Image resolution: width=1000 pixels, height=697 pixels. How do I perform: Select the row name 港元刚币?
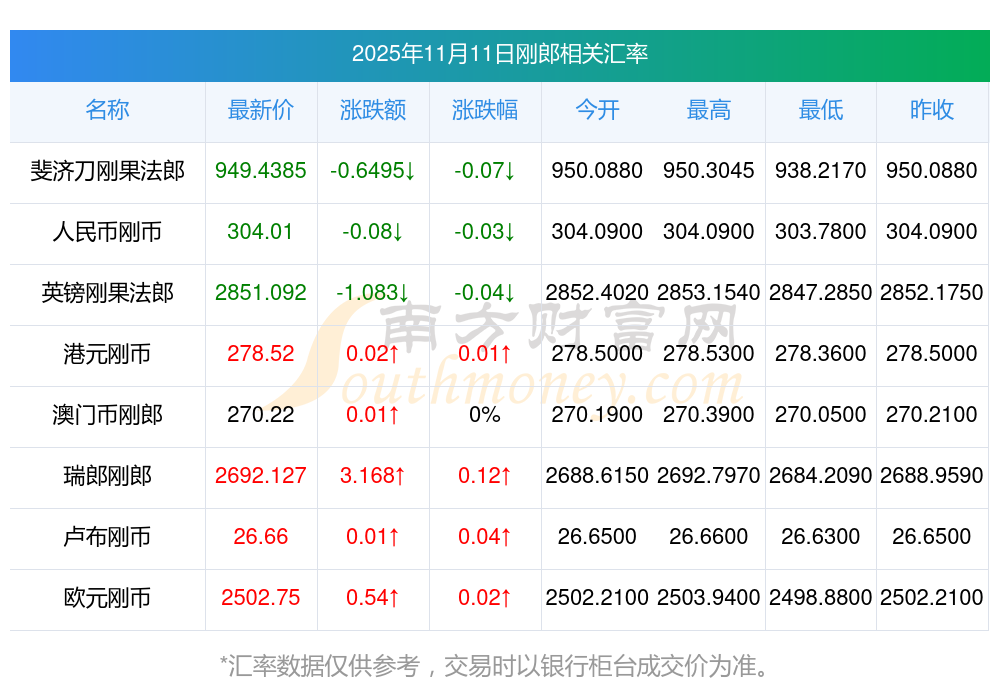coord(107,354)
